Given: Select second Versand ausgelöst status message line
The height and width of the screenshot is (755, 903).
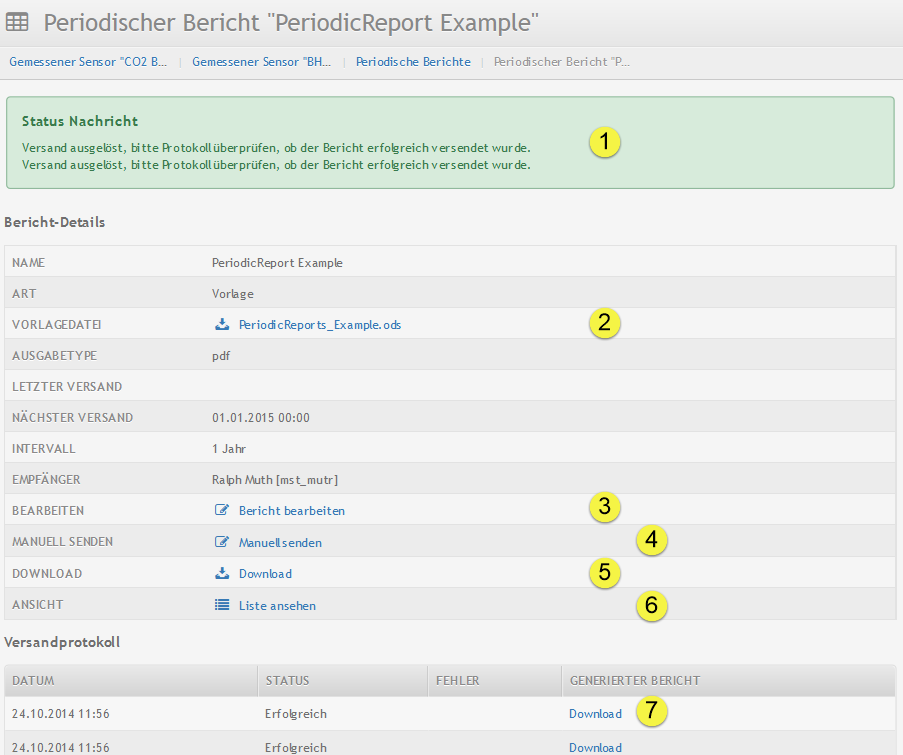Looking at the screenshot, I should click(x=276, y=165).
